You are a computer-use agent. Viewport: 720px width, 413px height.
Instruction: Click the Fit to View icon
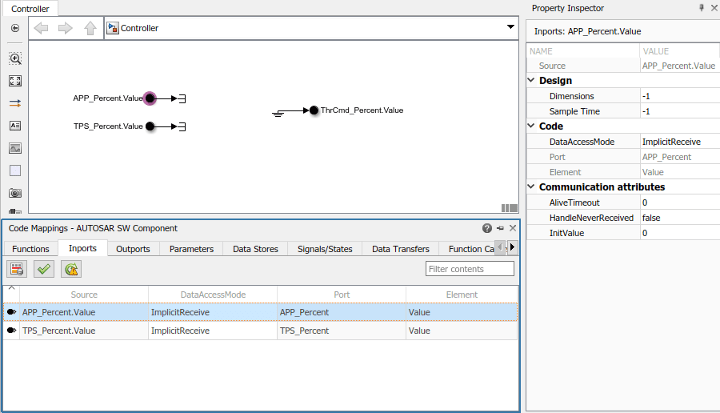pyautogui.click(x=15, y=81)
